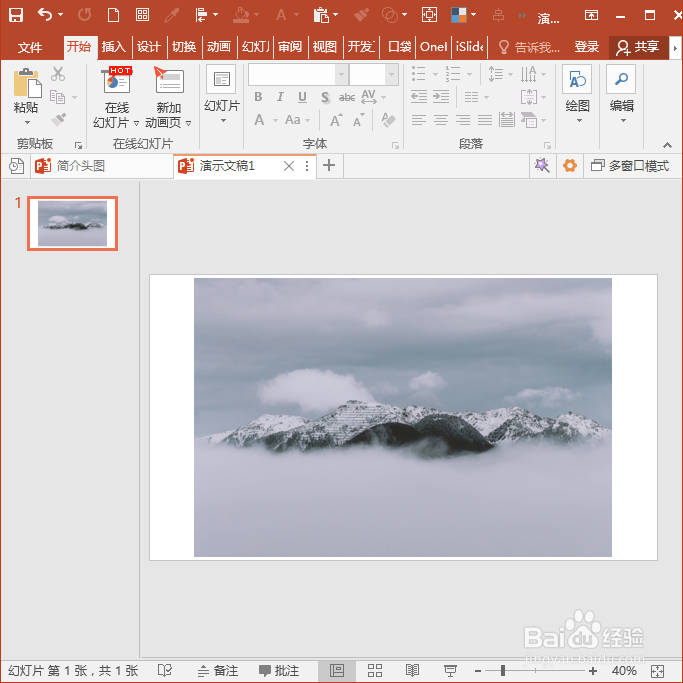This screenshot has height=683, width=683.
Task: Click the Format Painter brush icon
Action: (x=57, y=119)
